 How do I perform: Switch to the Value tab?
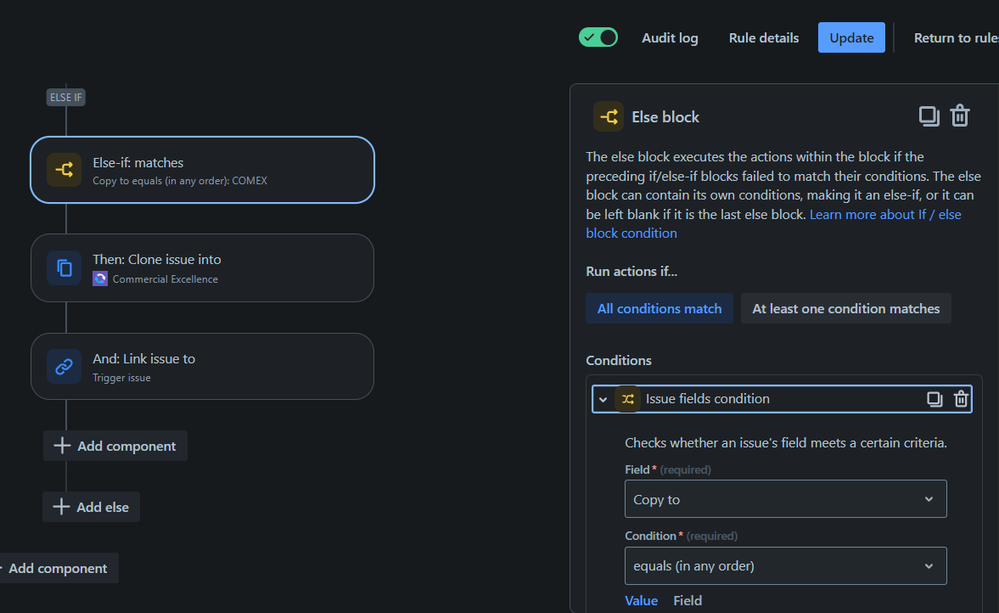641,600
